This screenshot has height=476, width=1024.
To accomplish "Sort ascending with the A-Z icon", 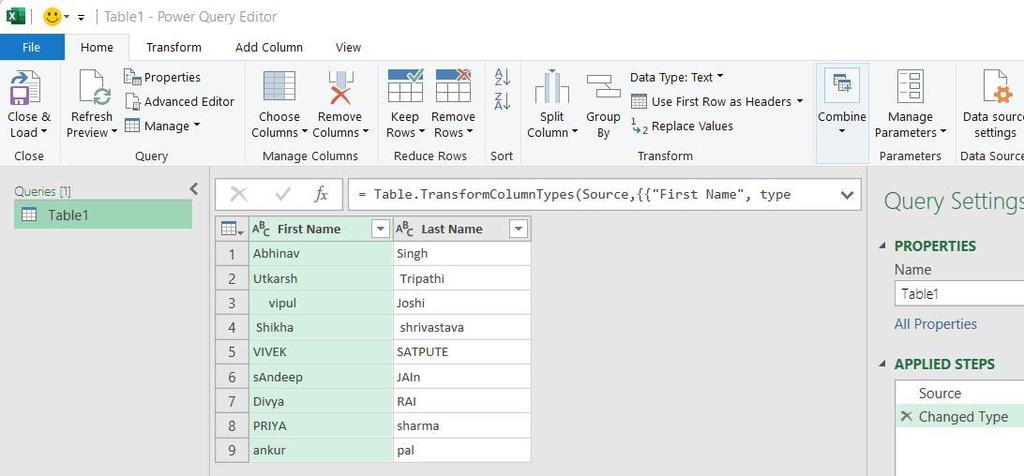I will tap(502, 77).
